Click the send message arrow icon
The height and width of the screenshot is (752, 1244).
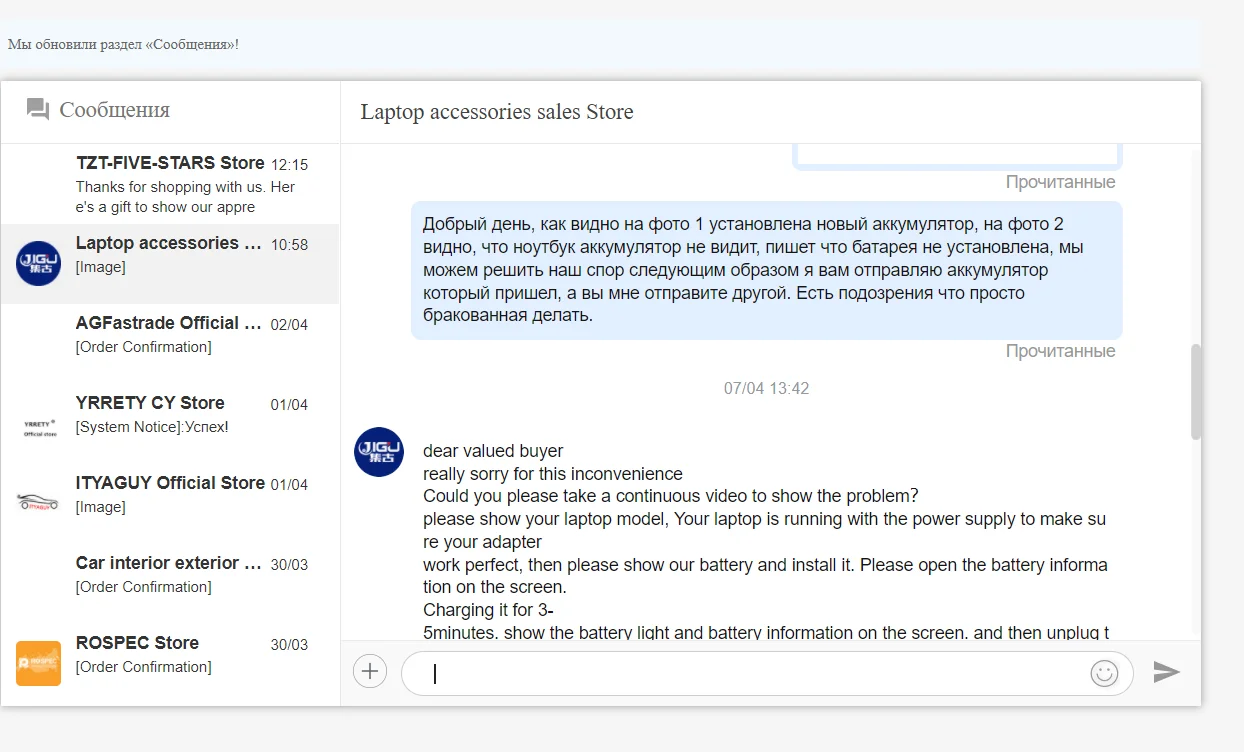[1166, 671]
